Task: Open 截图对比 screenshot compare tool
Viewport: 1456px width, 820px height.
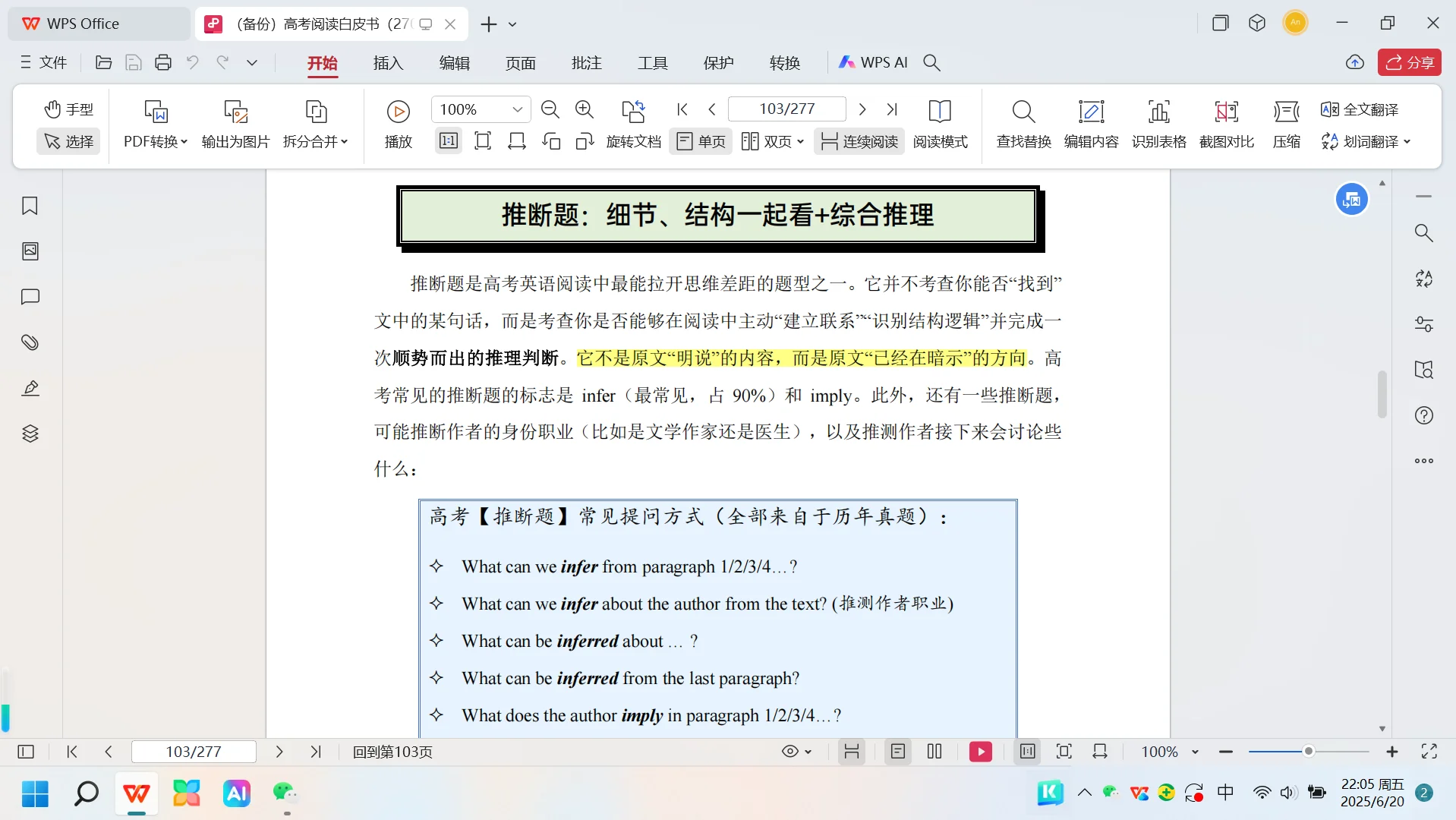Action: (x=1225, y=124)
